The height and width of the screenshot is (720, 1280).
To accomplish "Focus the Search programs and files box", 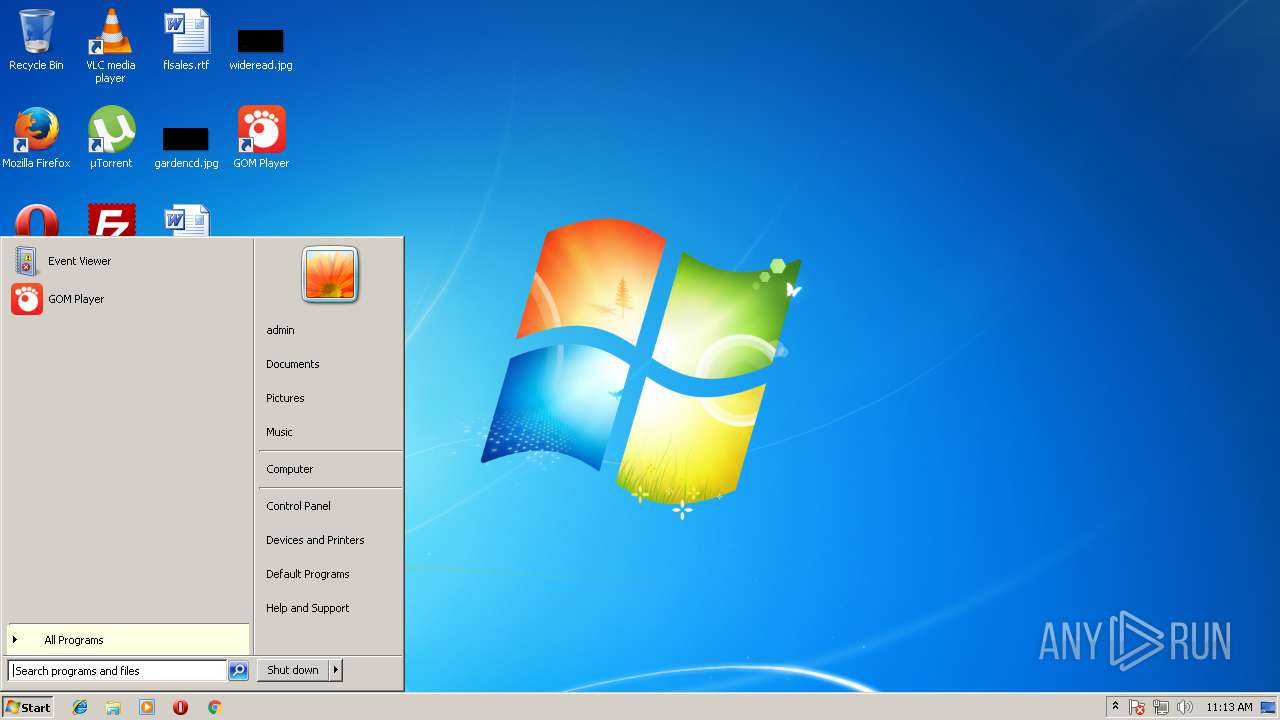I will point(117,671).
